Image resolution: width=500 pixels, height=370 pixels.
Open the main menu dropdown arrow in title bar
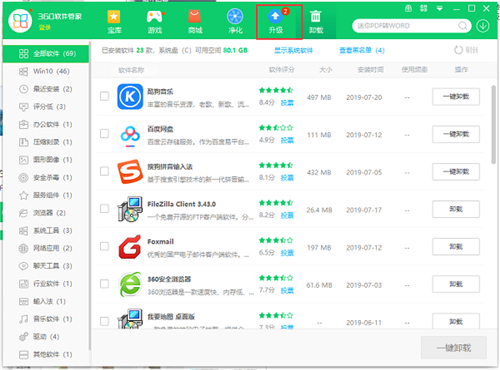pyautogui.click(x=440, y=9)
